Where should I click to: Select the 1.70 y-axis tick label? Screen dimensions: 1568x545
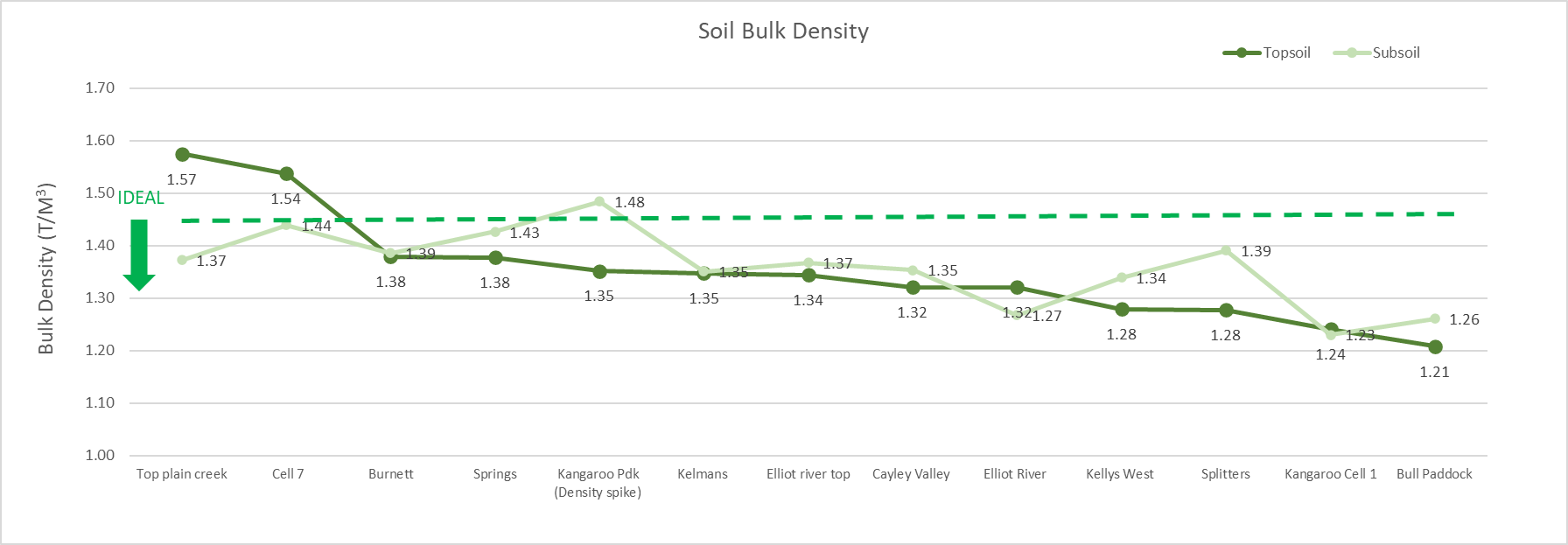coord(100,88)
